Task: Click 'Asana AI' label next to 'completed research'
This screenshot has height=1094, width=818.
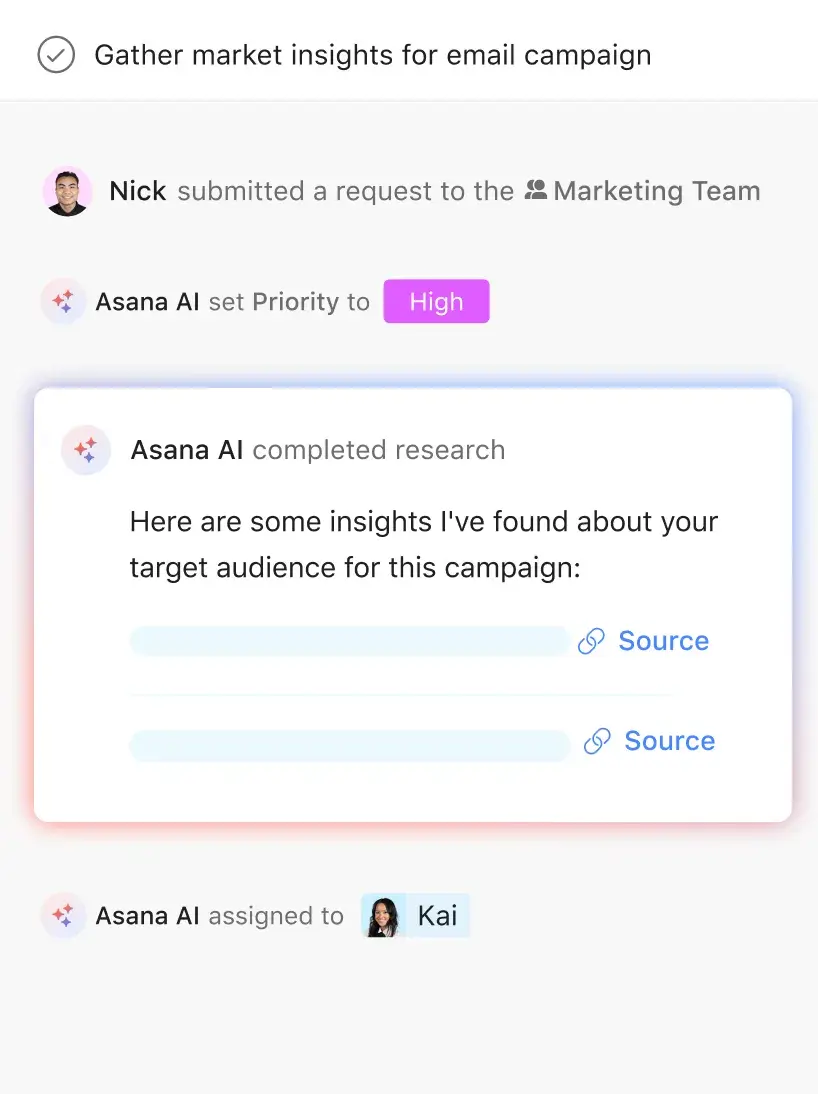Action: (187, 450)
